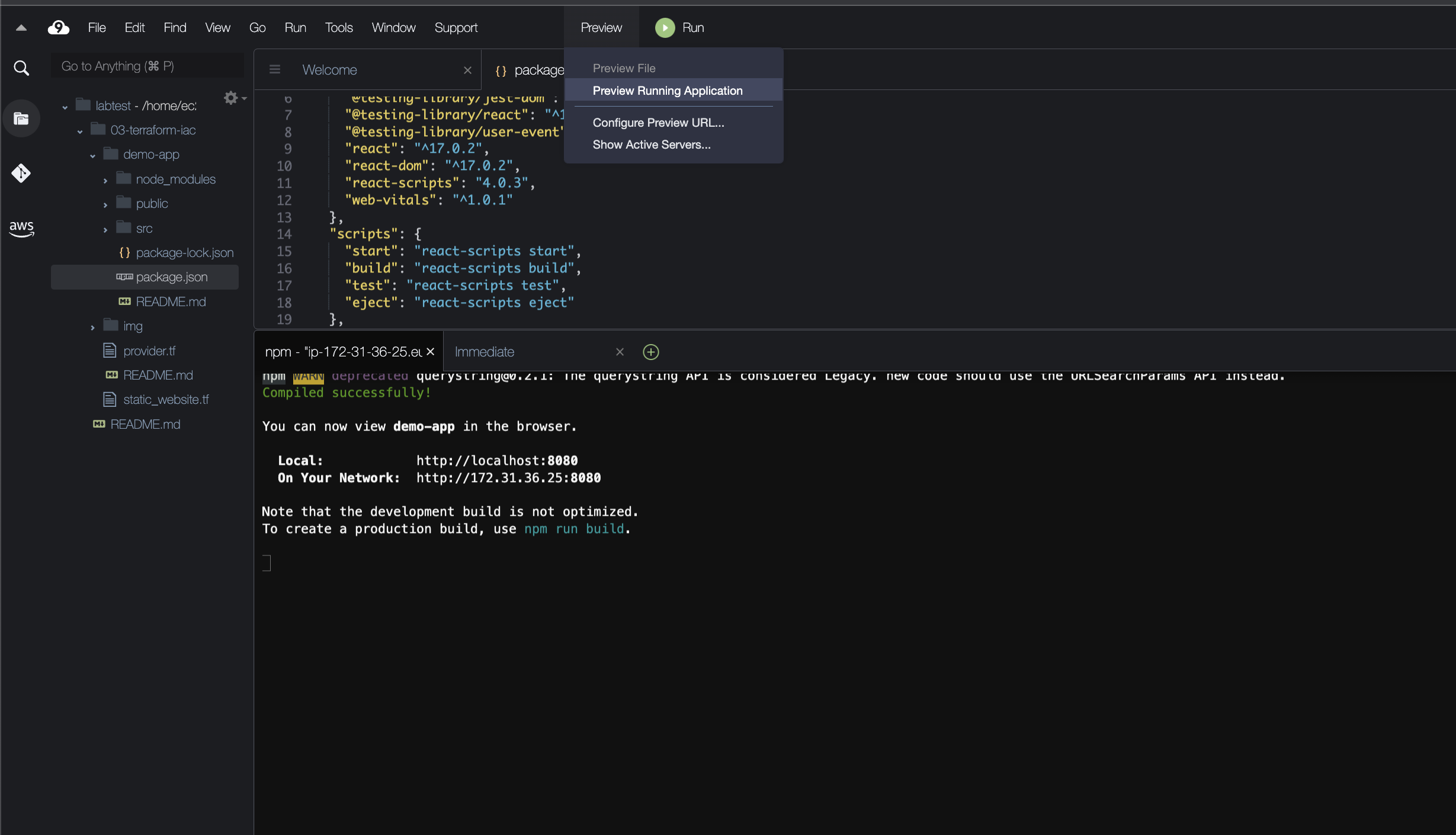Click the provider.tf file icon
This screenshot has width=1456, height=835.
pyautogui.click(x=110, y=351)
